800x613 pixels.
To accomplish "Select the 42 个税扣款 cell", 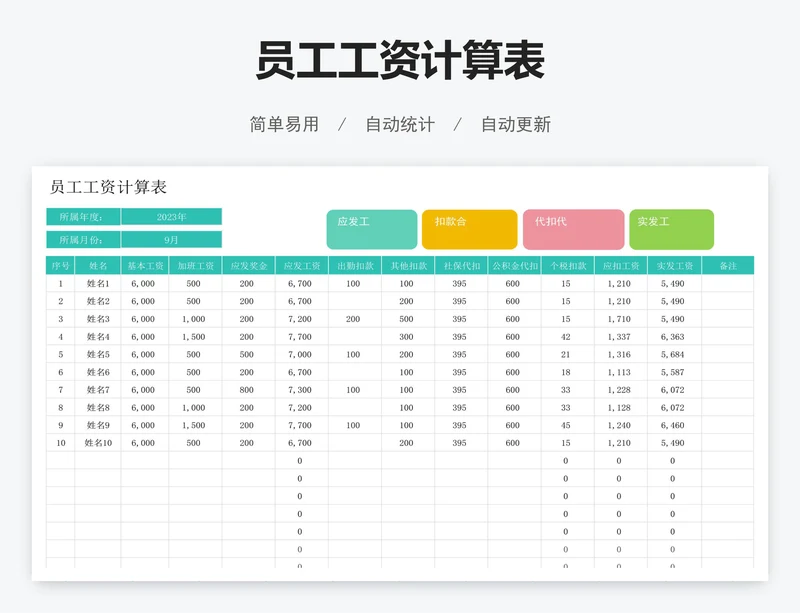I will coord(568,336).
